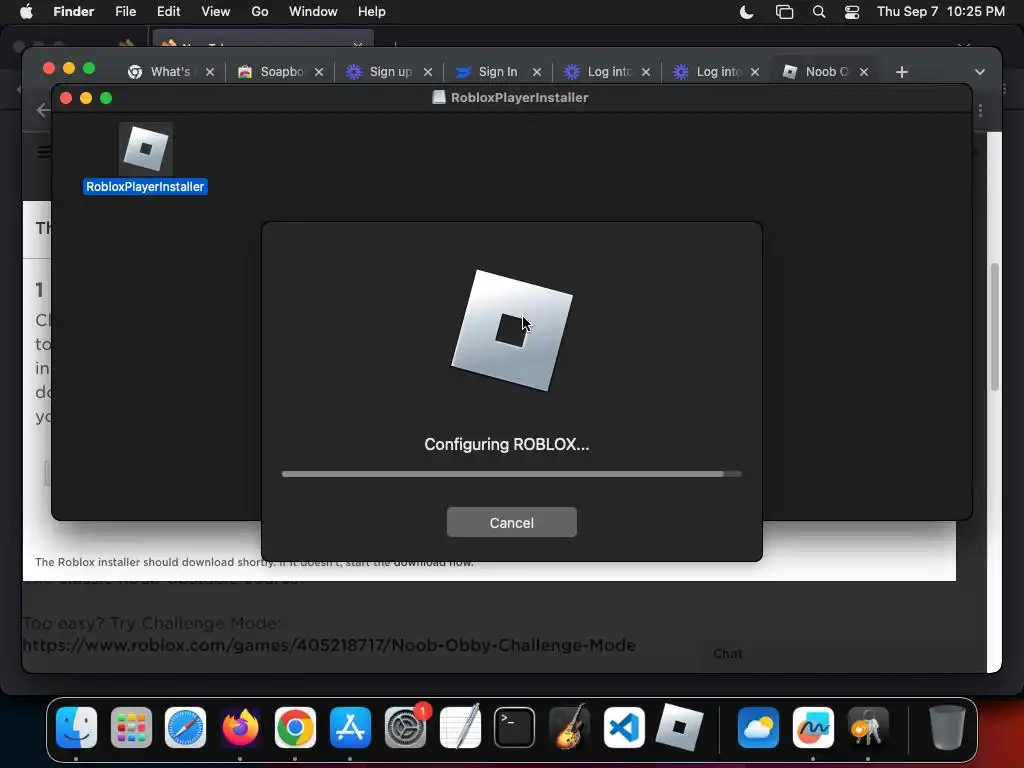
Task: Open the Apple menu
Action: 26,12
